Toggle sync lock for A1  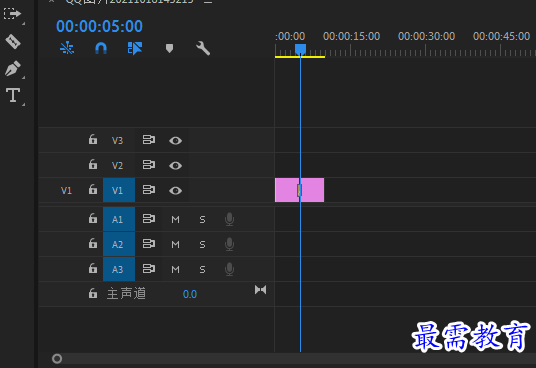[x=149, y=218]
